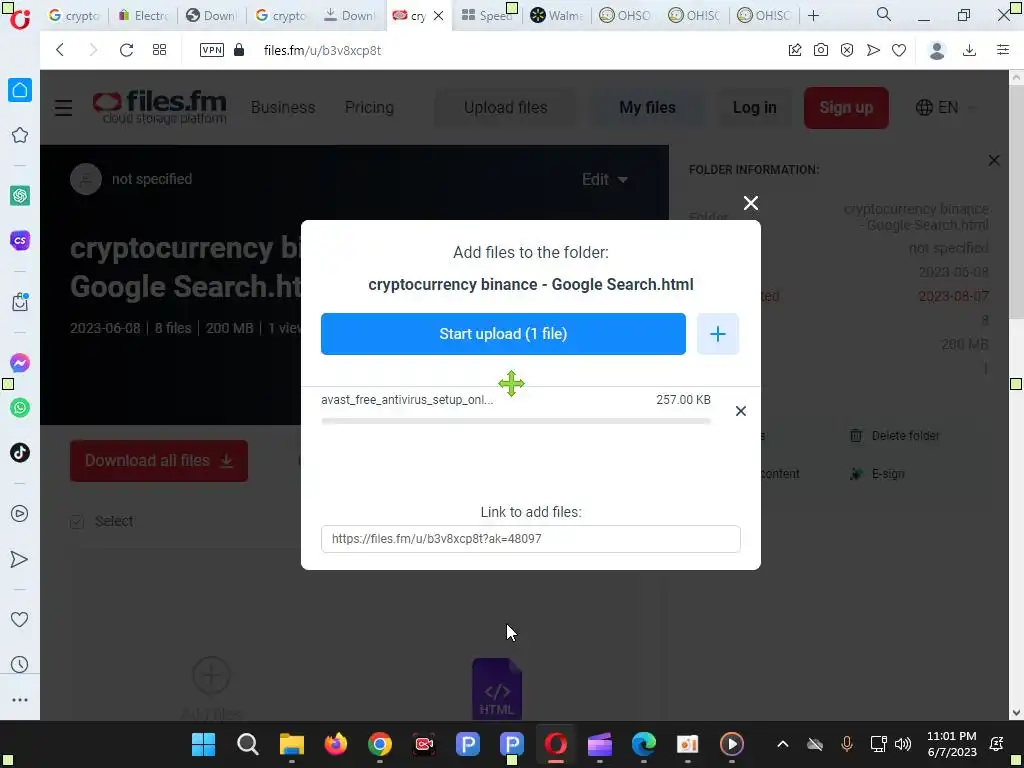Switch to the Speed Dial tab
This screenshot has height=768, width=1024.
click(x=487, y=16)
